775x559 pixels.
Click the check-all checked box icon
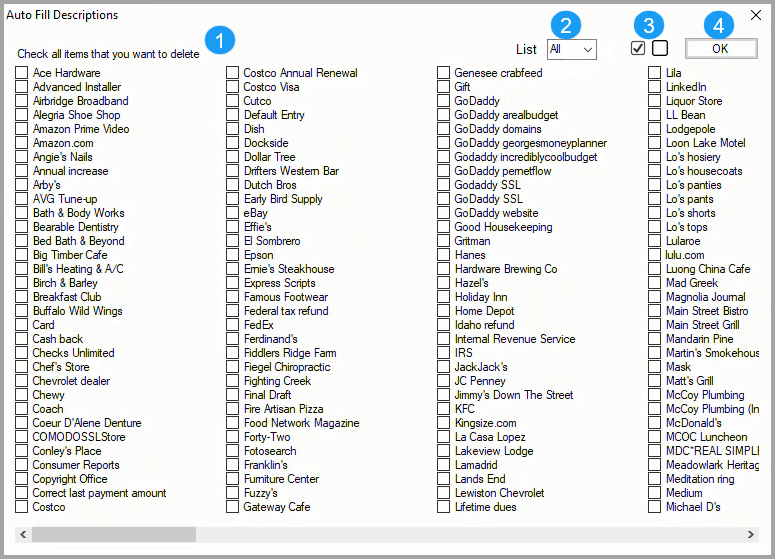click(638, 48)
